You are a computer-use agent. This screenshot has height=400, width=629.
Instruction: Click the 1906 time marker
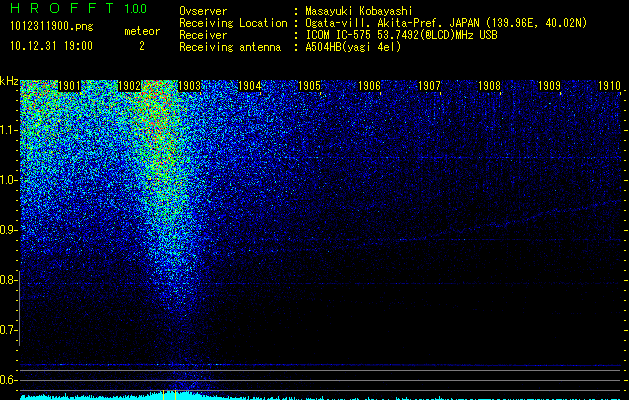click(x=369, y=86)
